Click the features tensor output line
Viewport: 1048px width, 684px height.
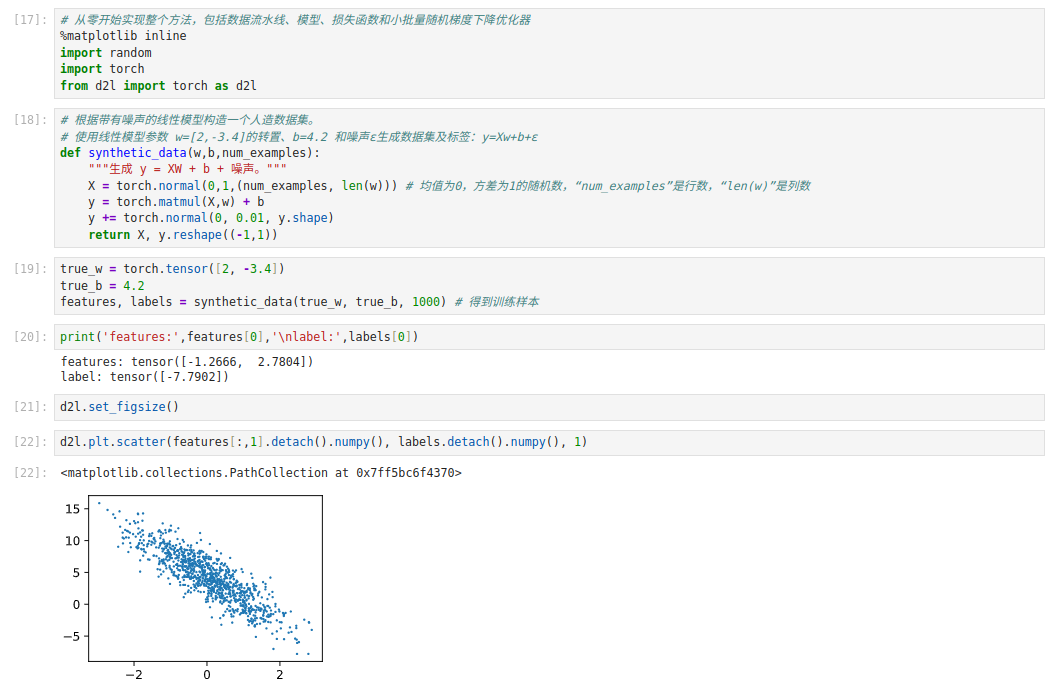click(186, 362)
